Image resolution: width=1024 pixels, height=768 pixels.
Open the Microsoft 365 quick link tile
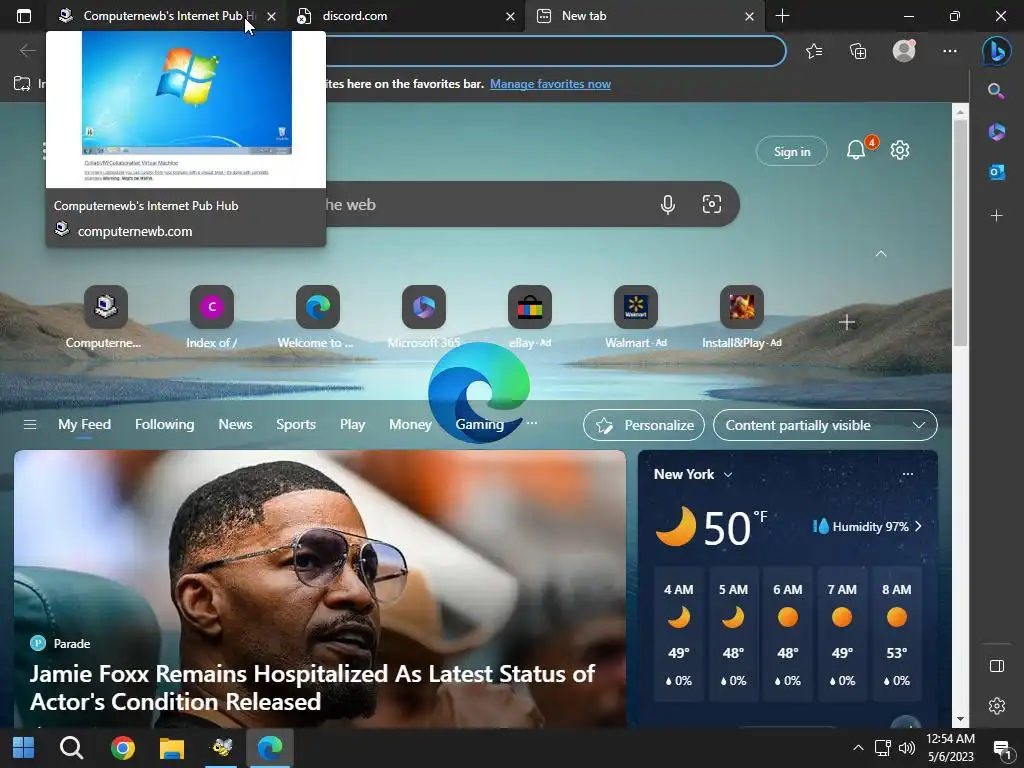pos(424,317)
